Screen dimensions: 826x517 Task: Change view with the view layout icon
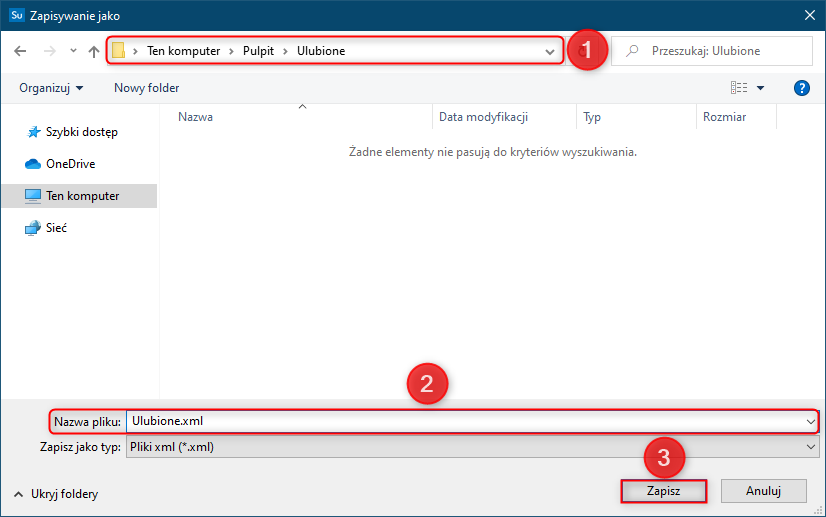(x=739, y=87)
